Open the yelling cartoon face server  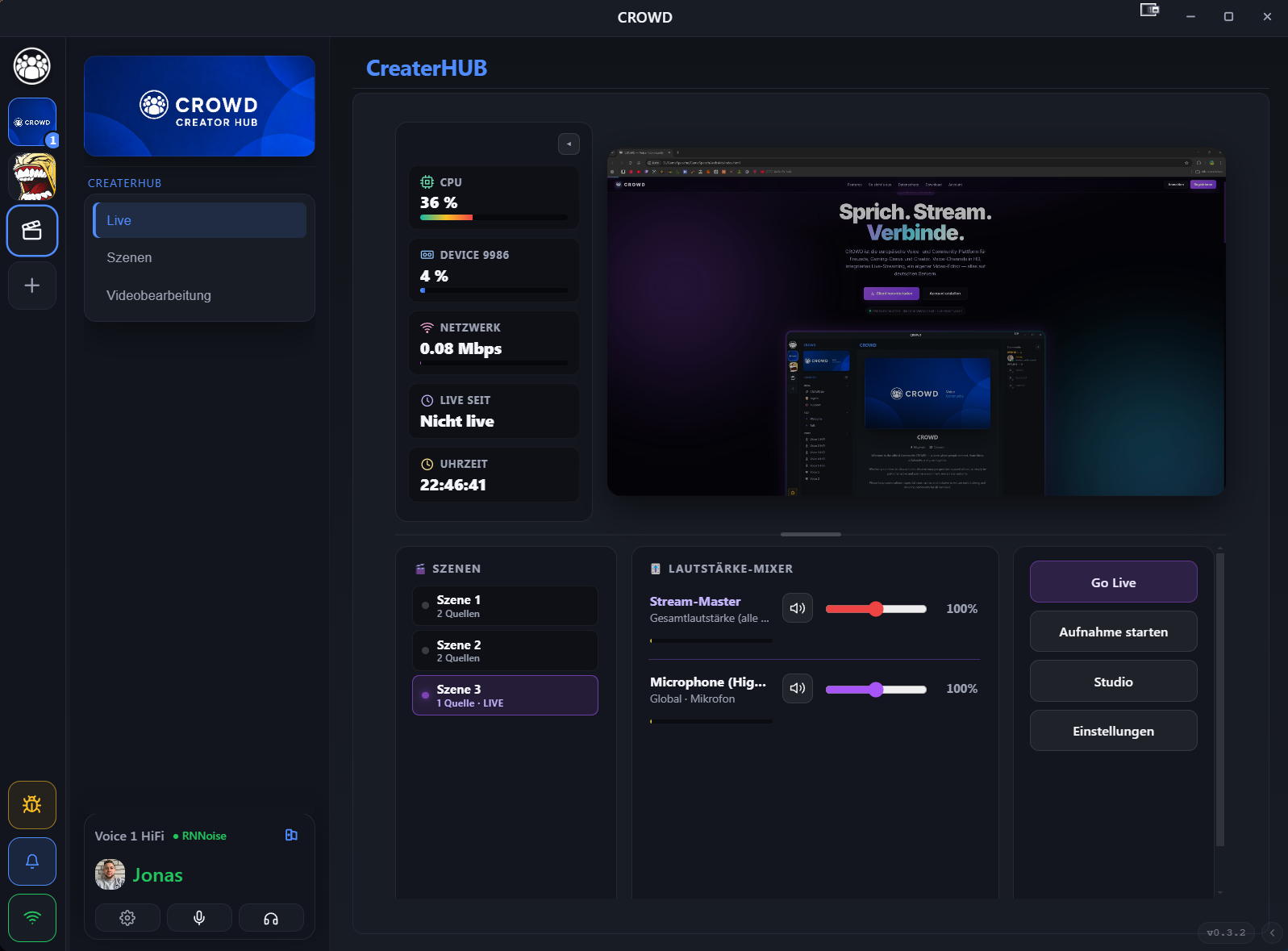32,177
